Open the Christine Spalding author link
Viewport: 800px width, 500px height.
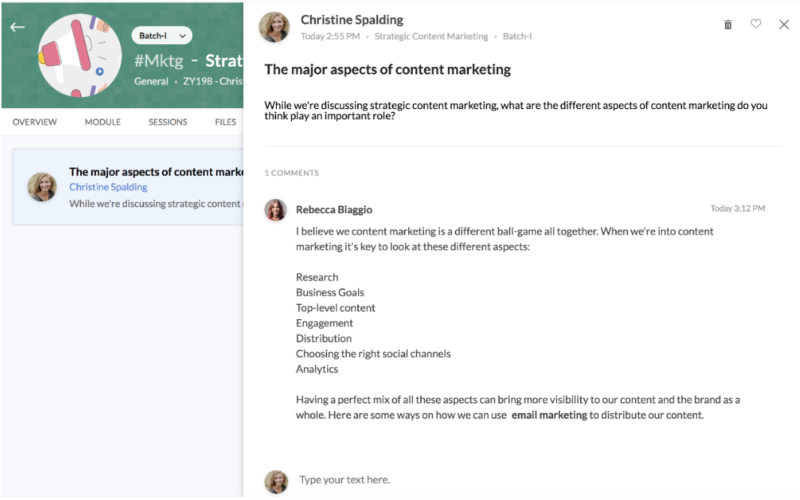click(108, 187)
